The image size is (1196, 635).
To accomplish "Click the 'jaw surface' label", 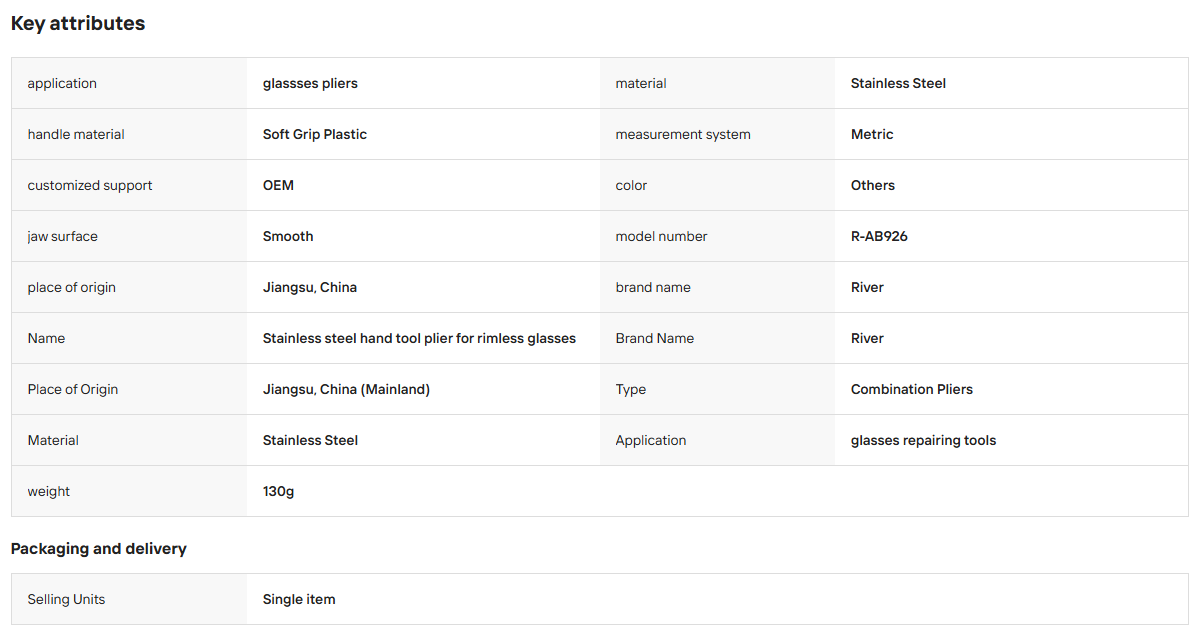I will click(x=63, y=236).
